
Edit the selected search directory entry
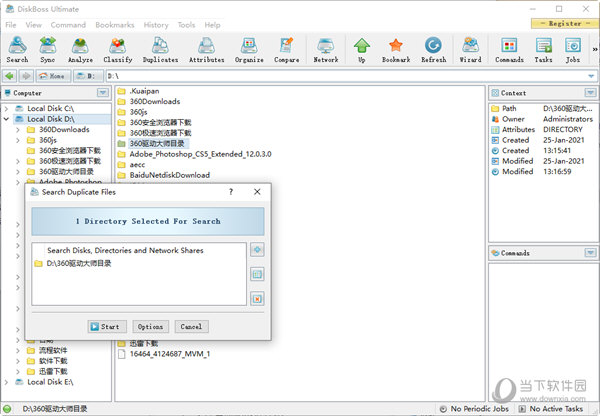(257, 274)
